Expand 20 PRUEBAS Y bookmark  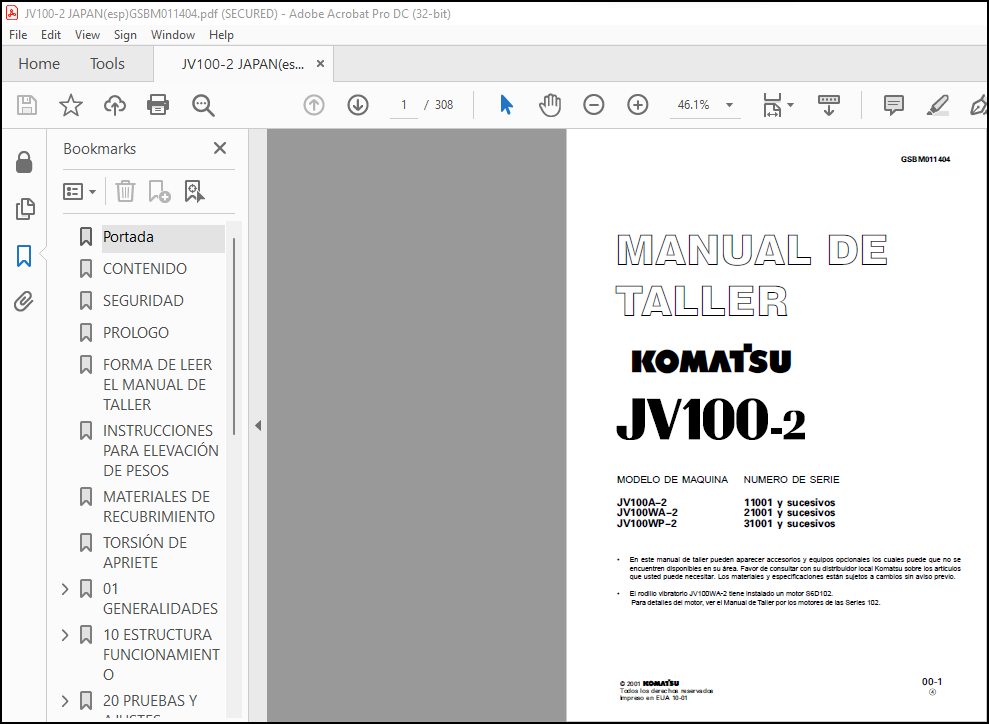[x=65, y=701]
